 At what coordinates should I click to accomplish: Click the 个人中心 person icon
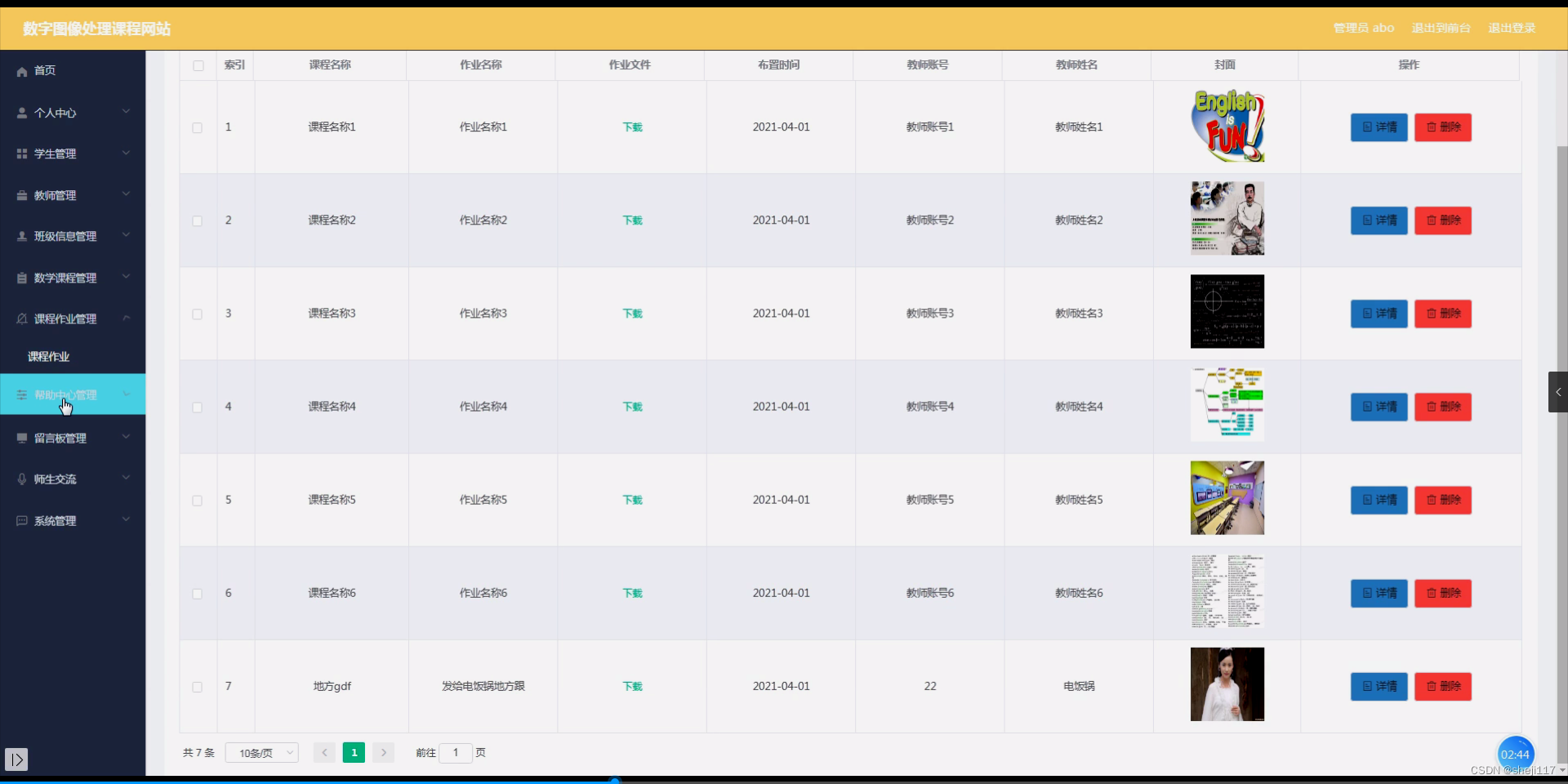[21, 112]
